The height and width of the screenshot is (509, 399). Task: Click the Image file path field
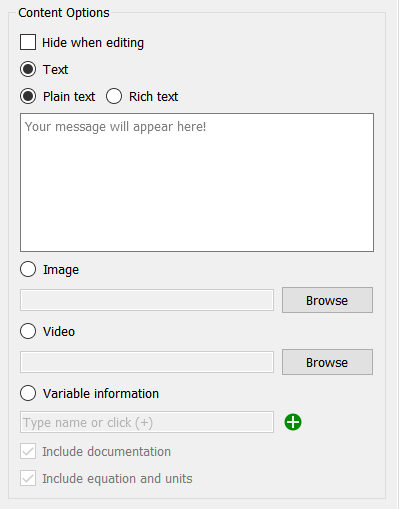pos(147,300)
